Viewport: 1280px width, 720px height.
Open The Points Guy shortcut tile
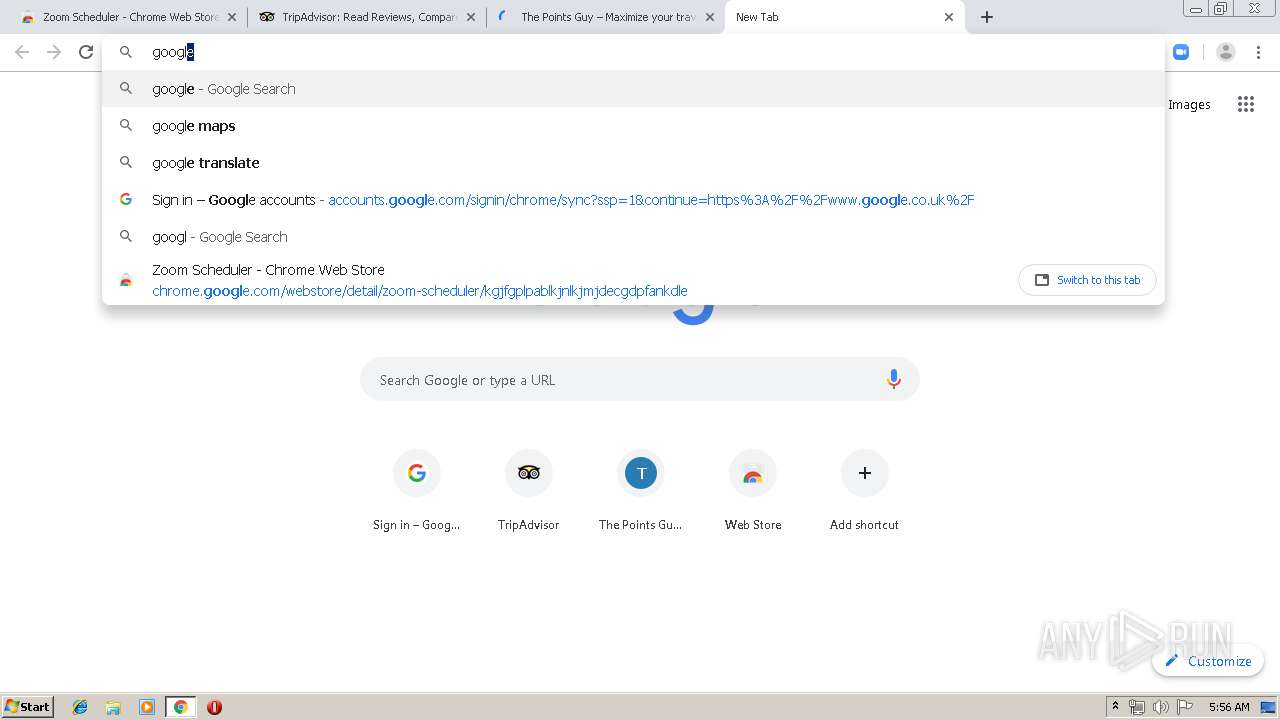(x=641, y=490)
